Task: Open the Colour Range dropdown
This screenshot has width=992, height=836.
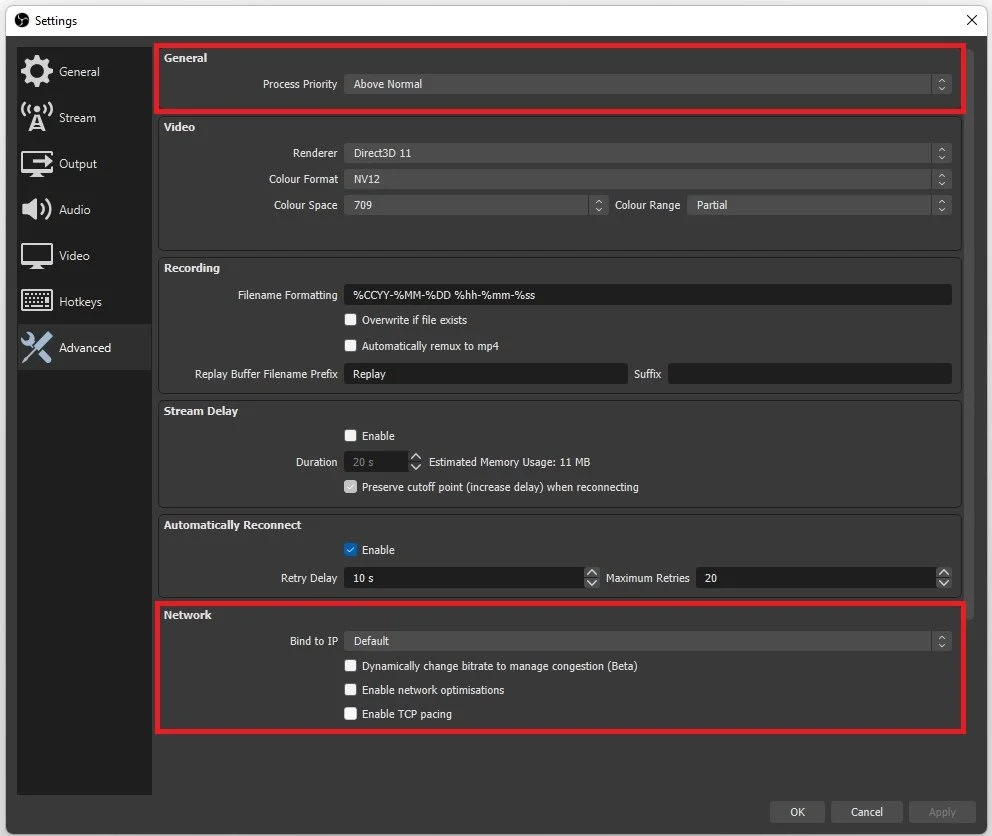Action: click(x=818, y=205)
